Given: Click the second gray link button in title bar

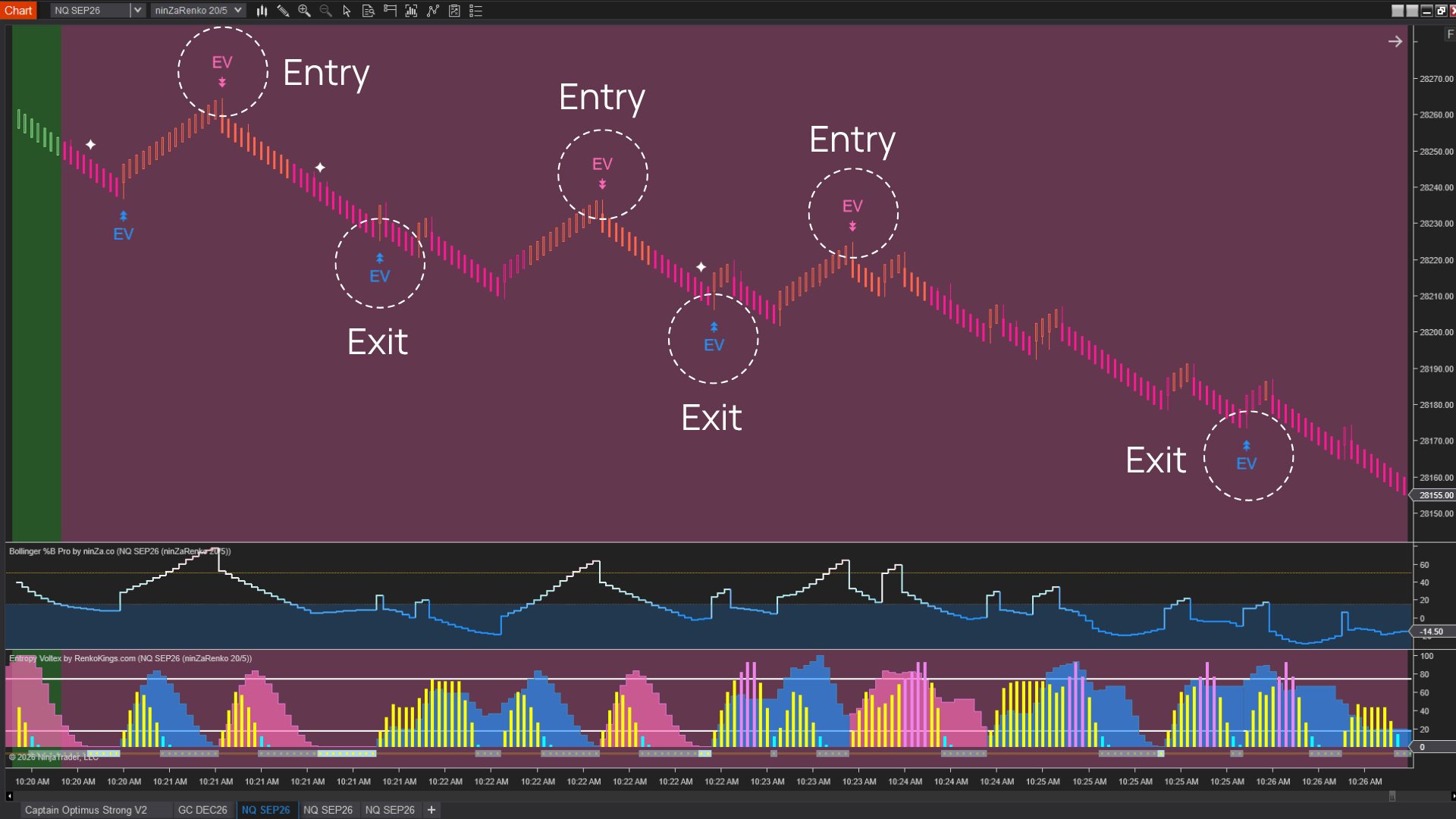Looking at the screenshot, I should [x=1412, y=11].
